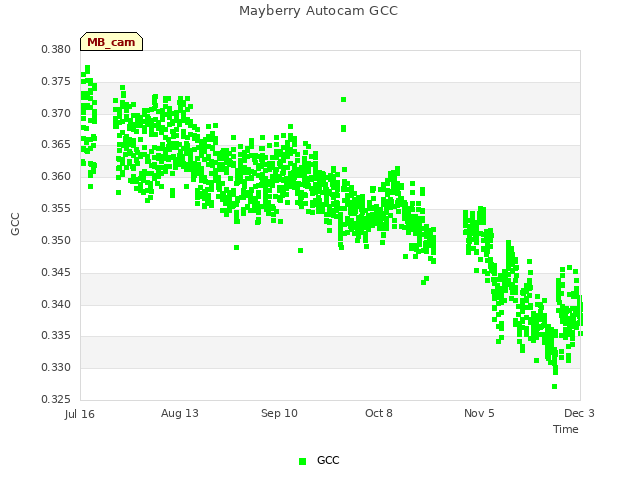
Task: Click the 0.380 y-axis value
Action: point(56,49)
